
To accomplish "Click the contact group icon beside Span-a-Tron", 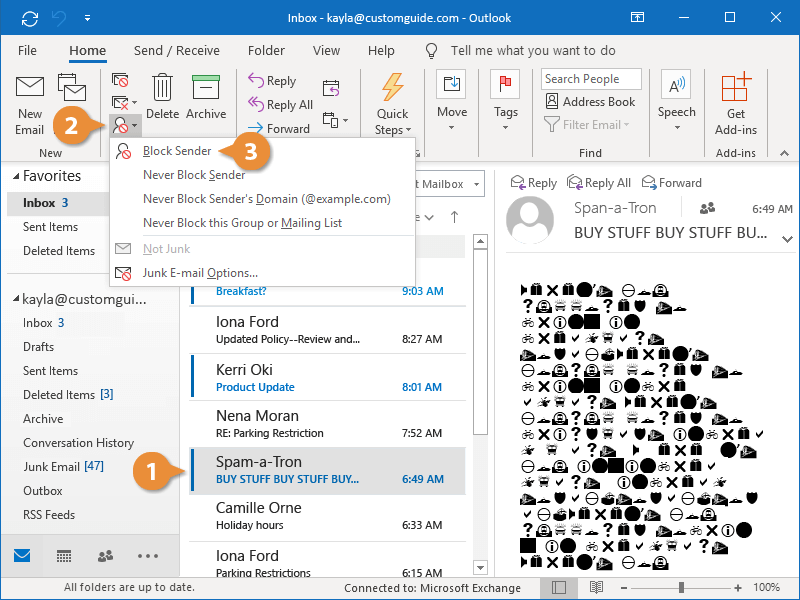I will pyautogui.click(x=707, y=208).
